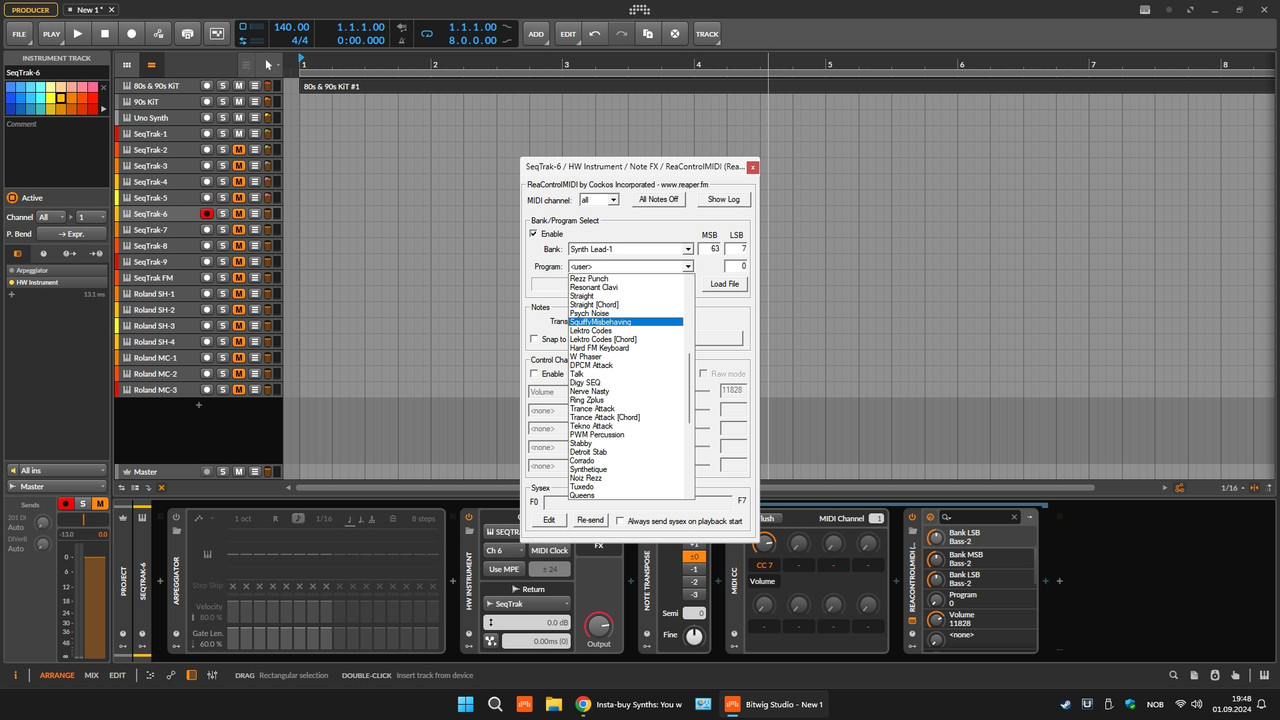Click the Show Log button
1280x720 pixels.
(x=724, y=199)
